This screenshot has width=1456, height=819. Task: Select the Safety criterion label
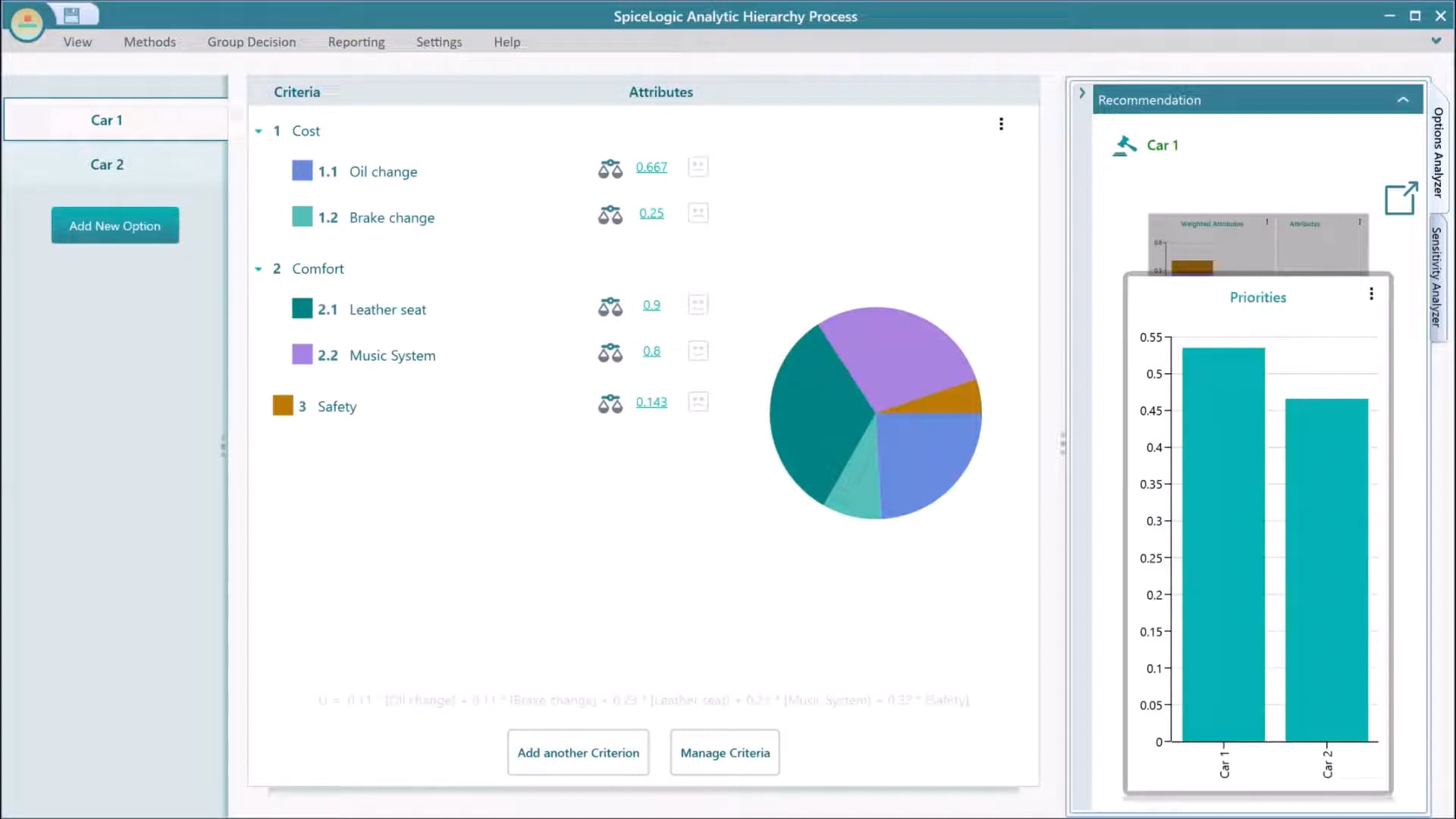click(337, 407)
